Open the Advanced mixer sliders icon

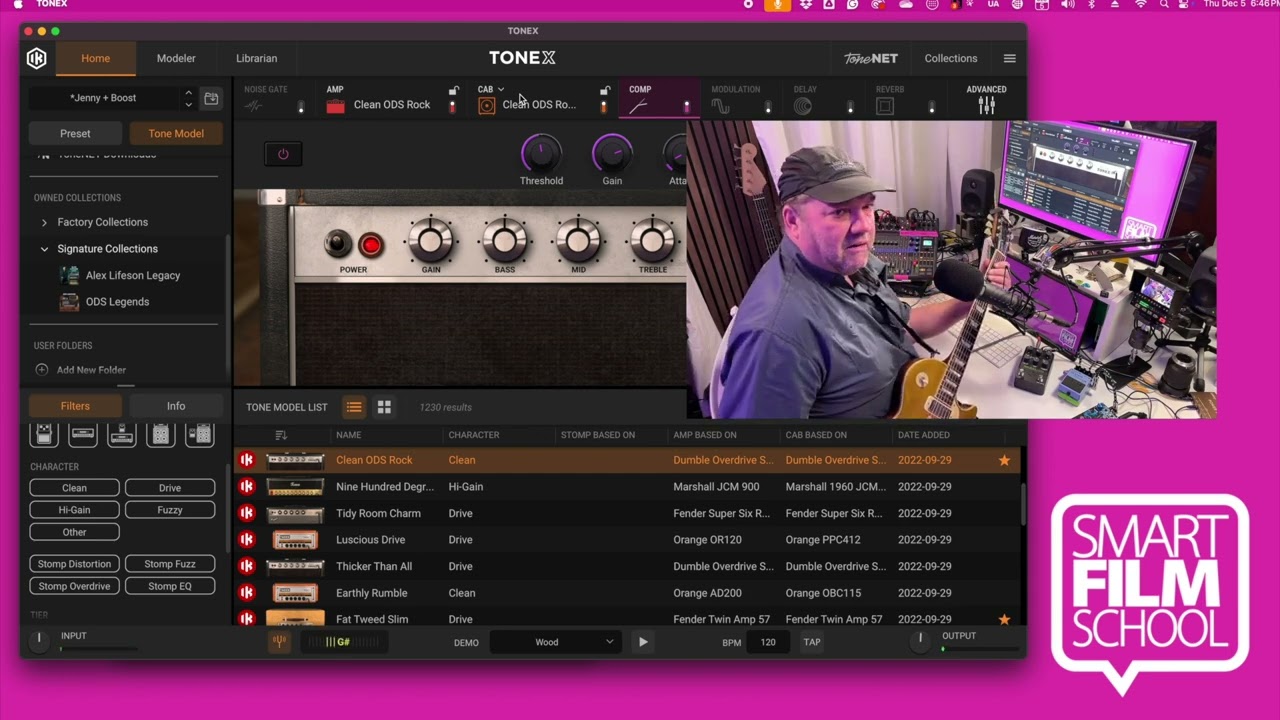(x=986, y=105)
